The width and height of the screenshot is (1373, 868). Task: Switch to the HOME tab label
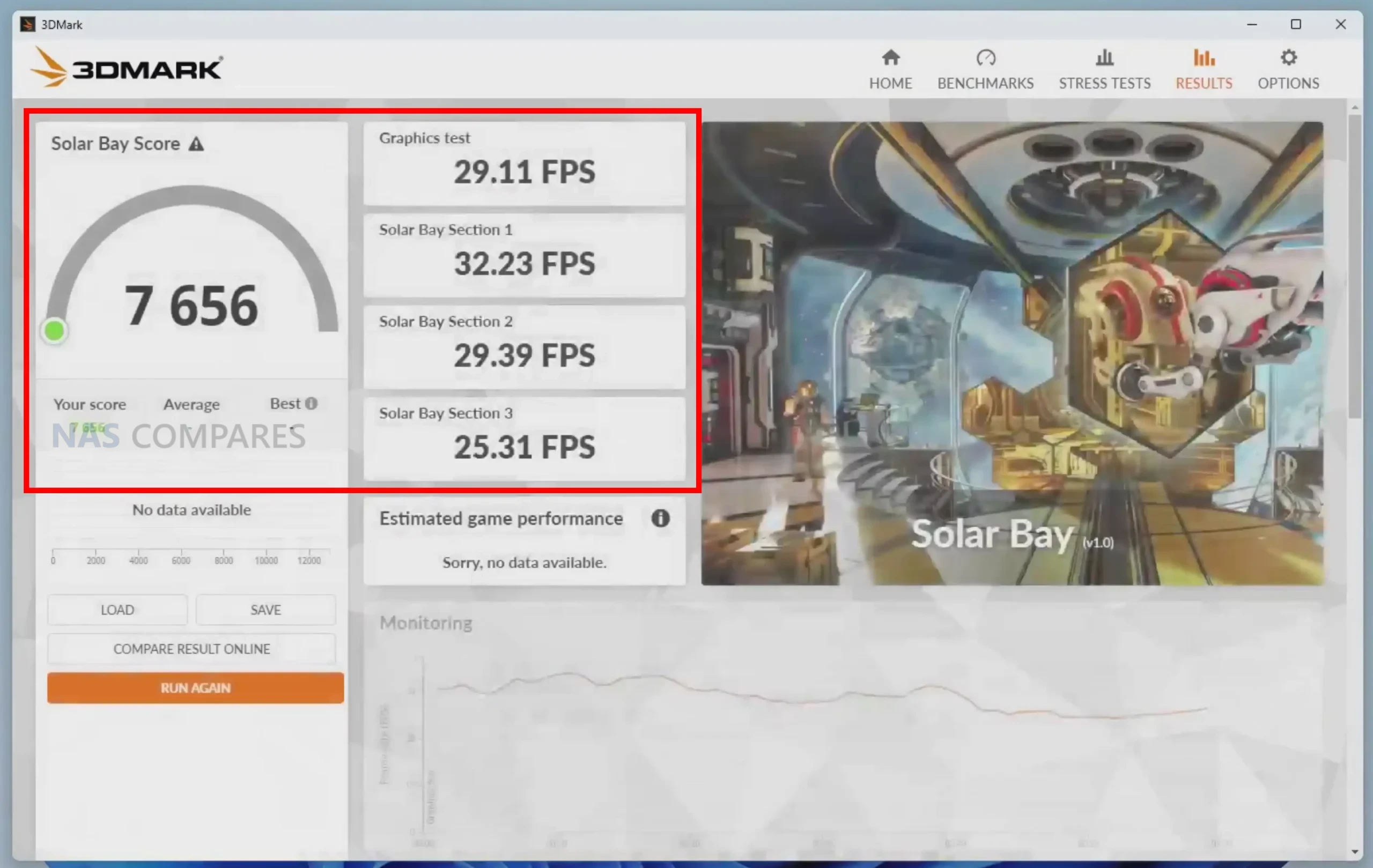890,83
